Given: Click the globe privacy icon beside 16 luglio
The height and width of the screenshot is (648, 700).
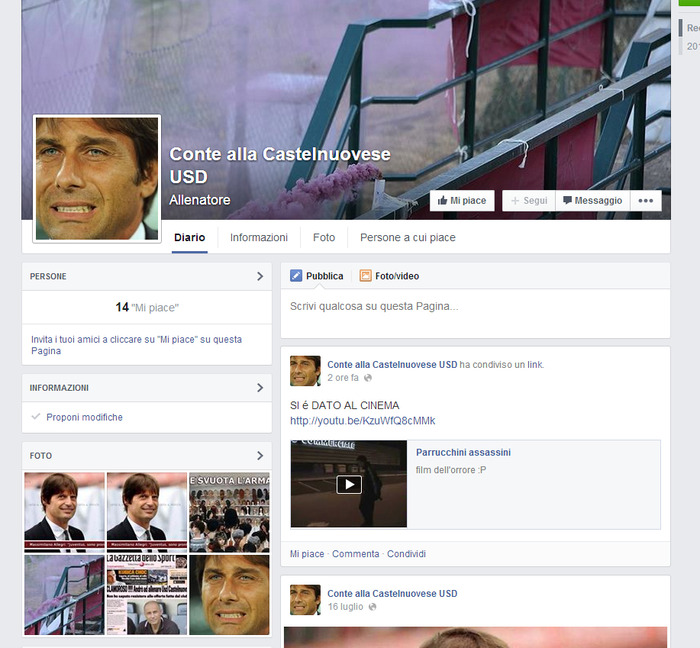Looking at the screenshot, I should coord(373,607).
